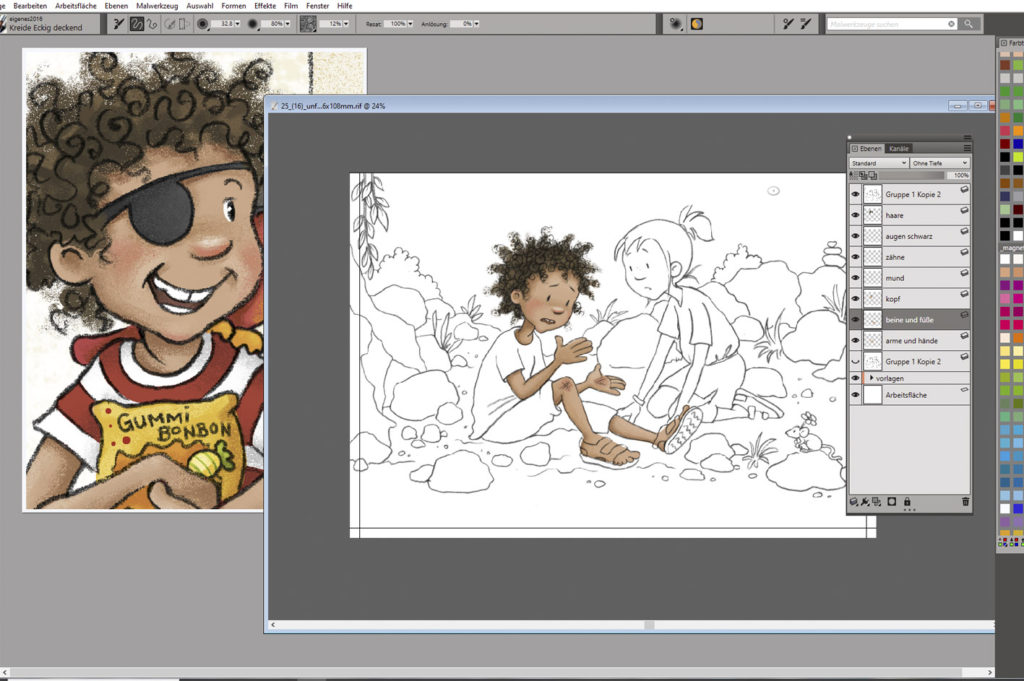Open the Standard composite method dropdown
The height and width of the screenshot is (681, 1024).
click(878, 162)
